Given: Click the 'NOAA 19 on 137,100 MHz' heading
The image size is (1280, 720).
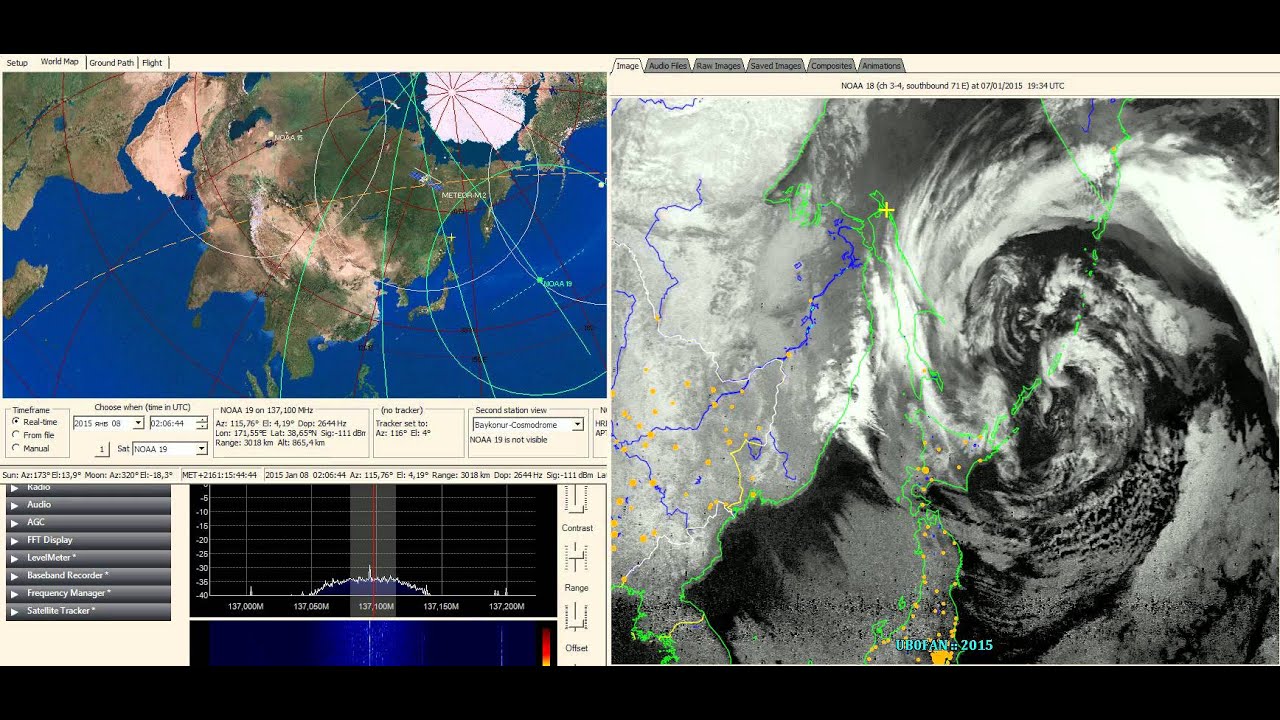Looking at the screenshot, I should pyautogui.click(x=266, y=410).
